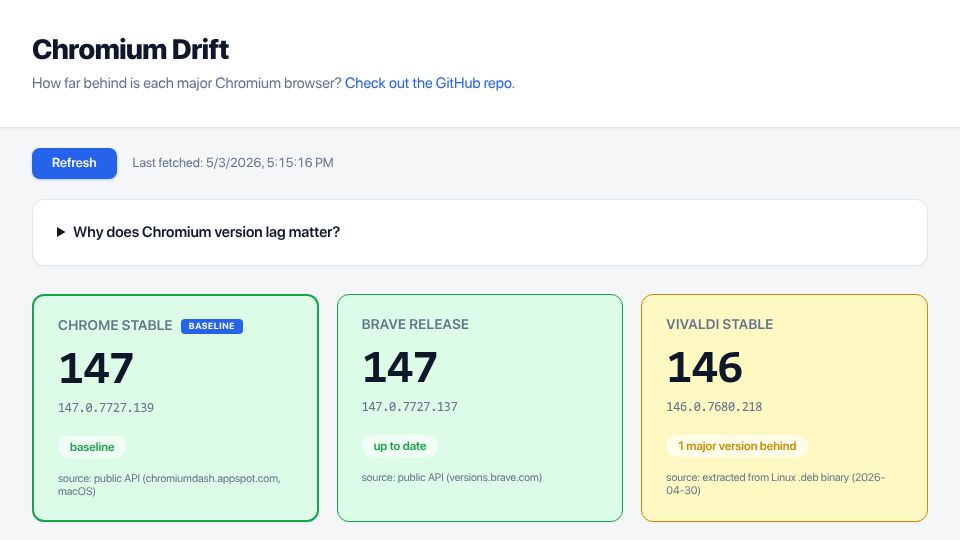Click Chrome's version string 147.0.7727.139

(x=106, y=408)
